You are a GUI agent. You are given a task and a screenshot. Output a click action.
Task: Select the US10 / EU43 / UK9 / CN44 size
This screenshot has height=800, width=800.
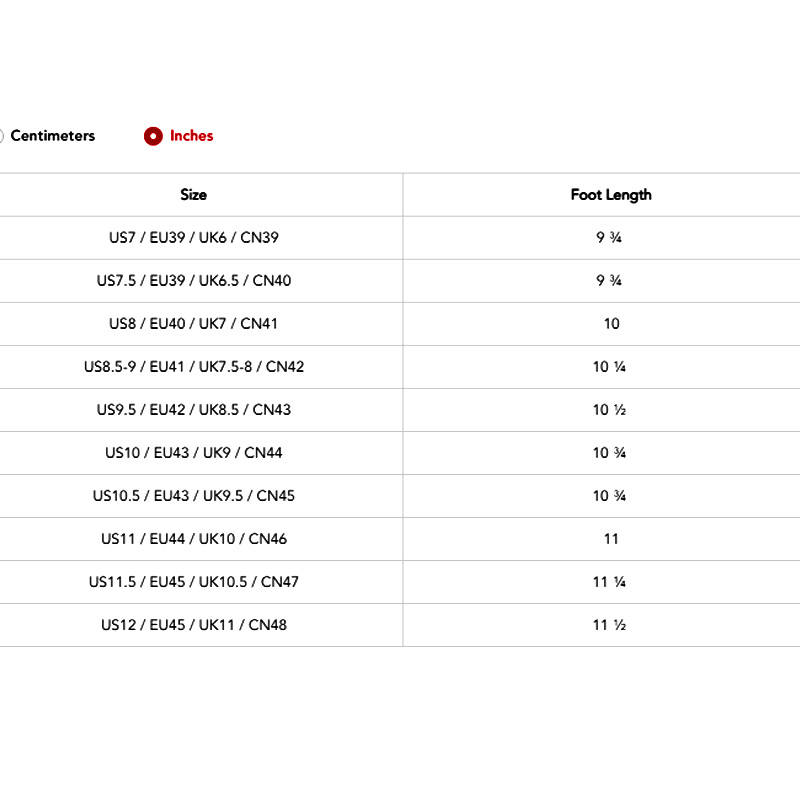pos(194,453)
